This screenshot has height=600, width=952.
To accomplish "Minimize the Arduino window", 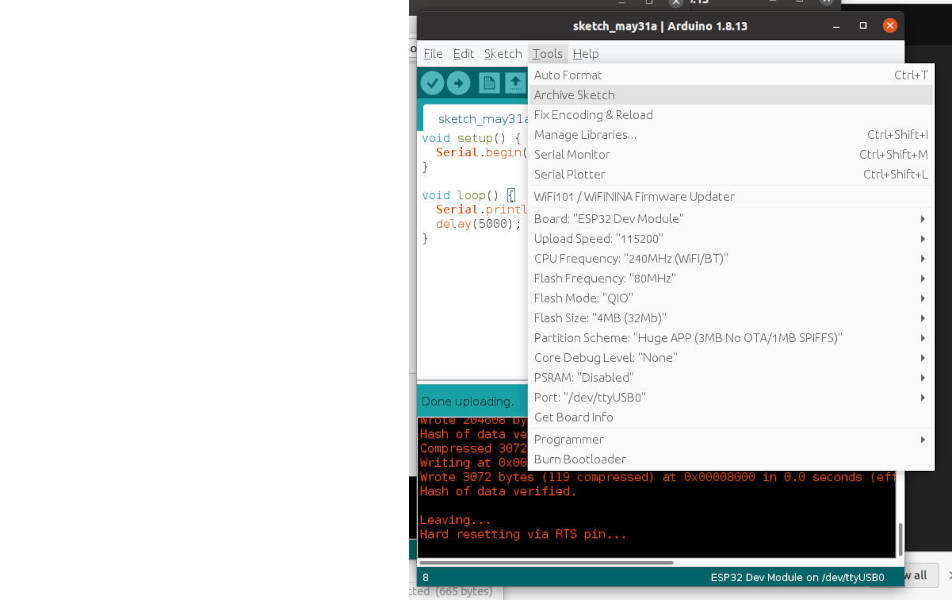I will pyautogui.click(x=836, y=26).
